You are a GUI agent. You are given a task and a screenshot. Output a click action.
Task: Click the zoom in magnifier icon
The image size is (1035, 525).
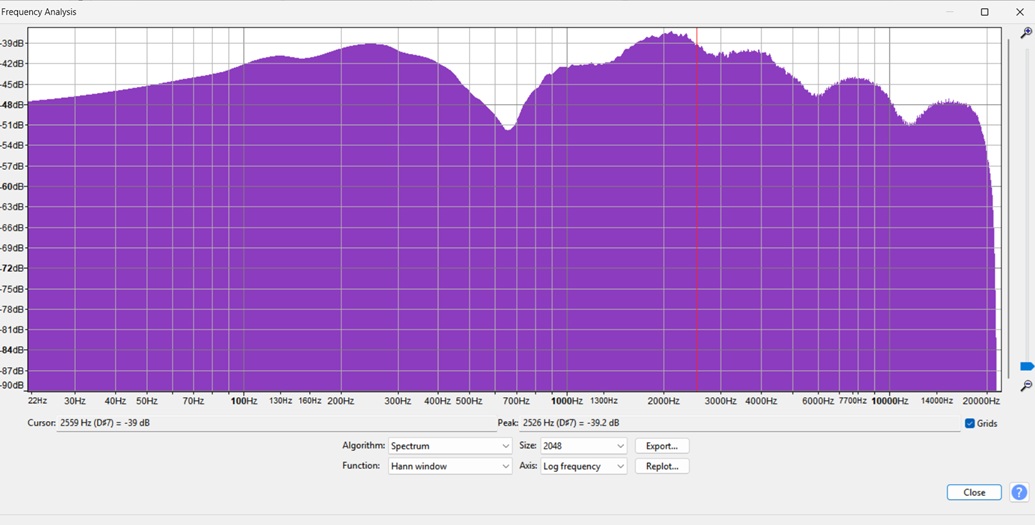[1025, 33]
